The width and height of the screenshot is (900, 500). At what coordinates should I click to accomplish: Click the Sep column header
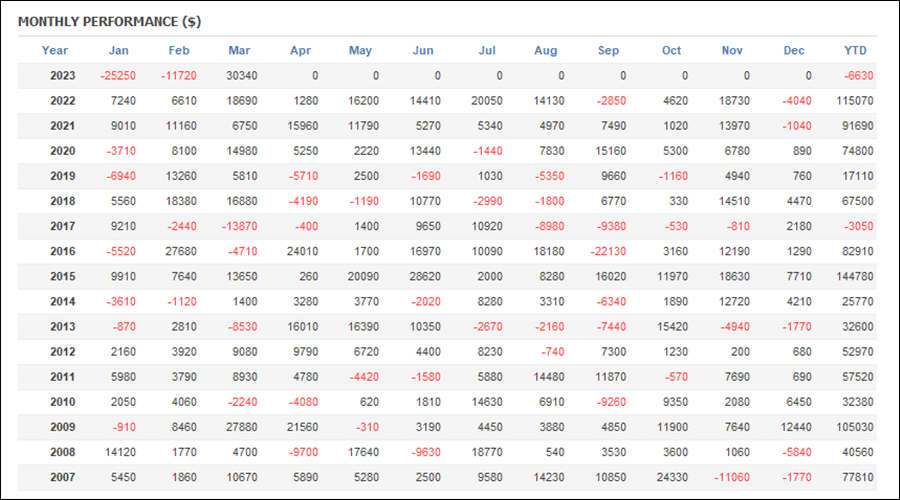click(x=608, y=51)
